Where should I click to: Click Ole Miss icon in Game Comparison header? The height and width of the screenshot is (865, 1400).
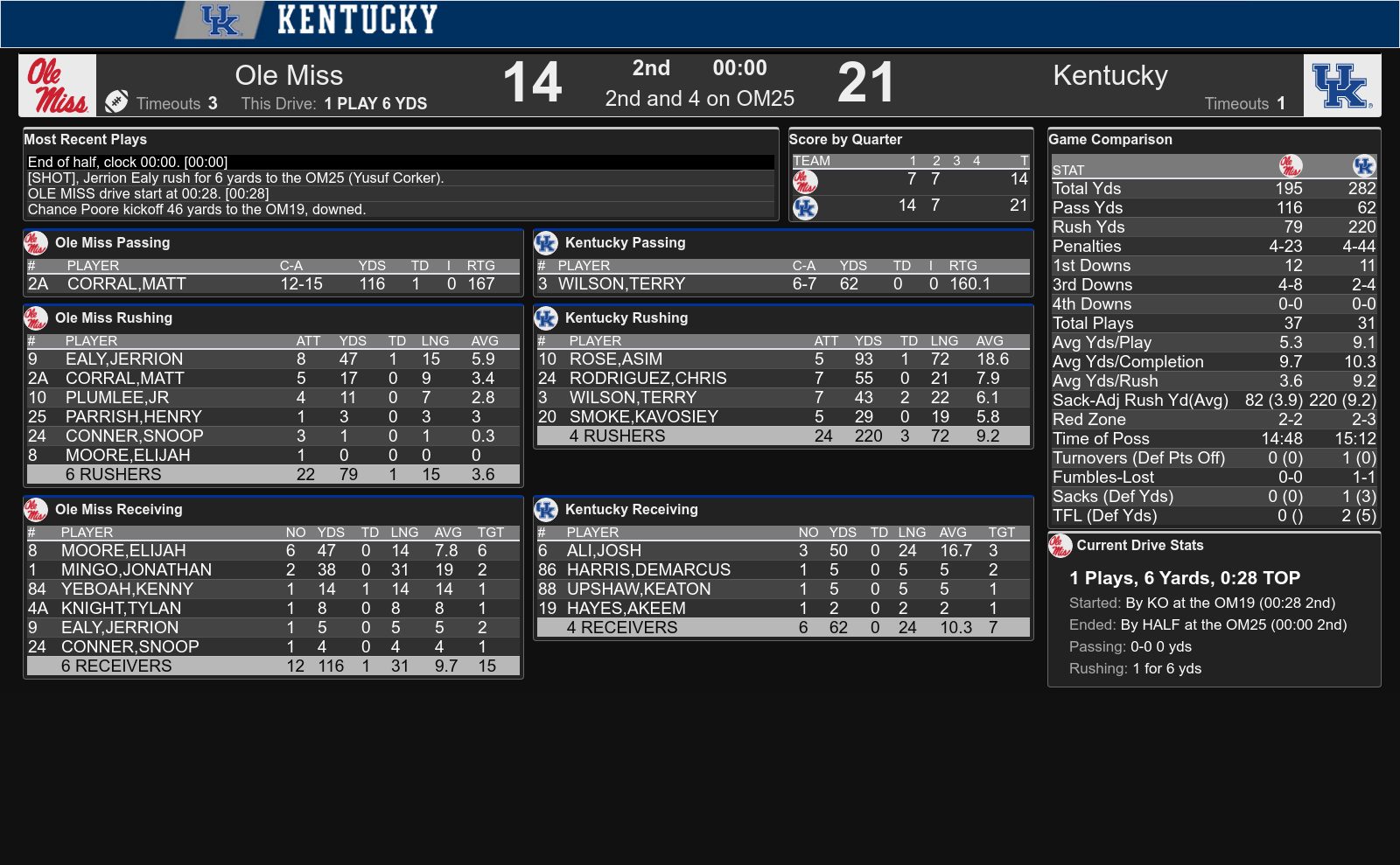pos(1291,165)
